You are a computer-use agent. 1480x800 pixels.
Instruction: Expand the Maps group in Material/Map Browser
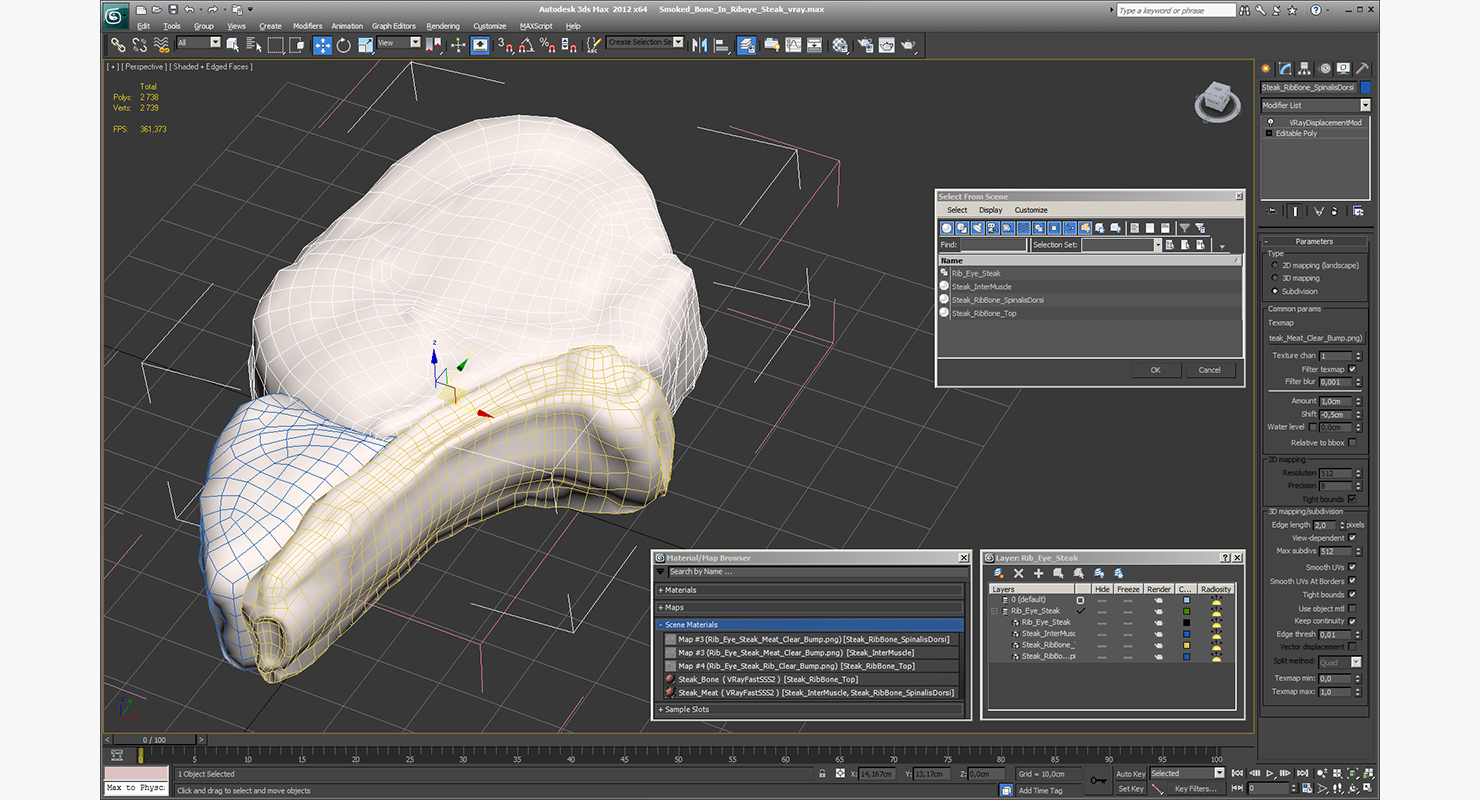[x=810, y=607]
